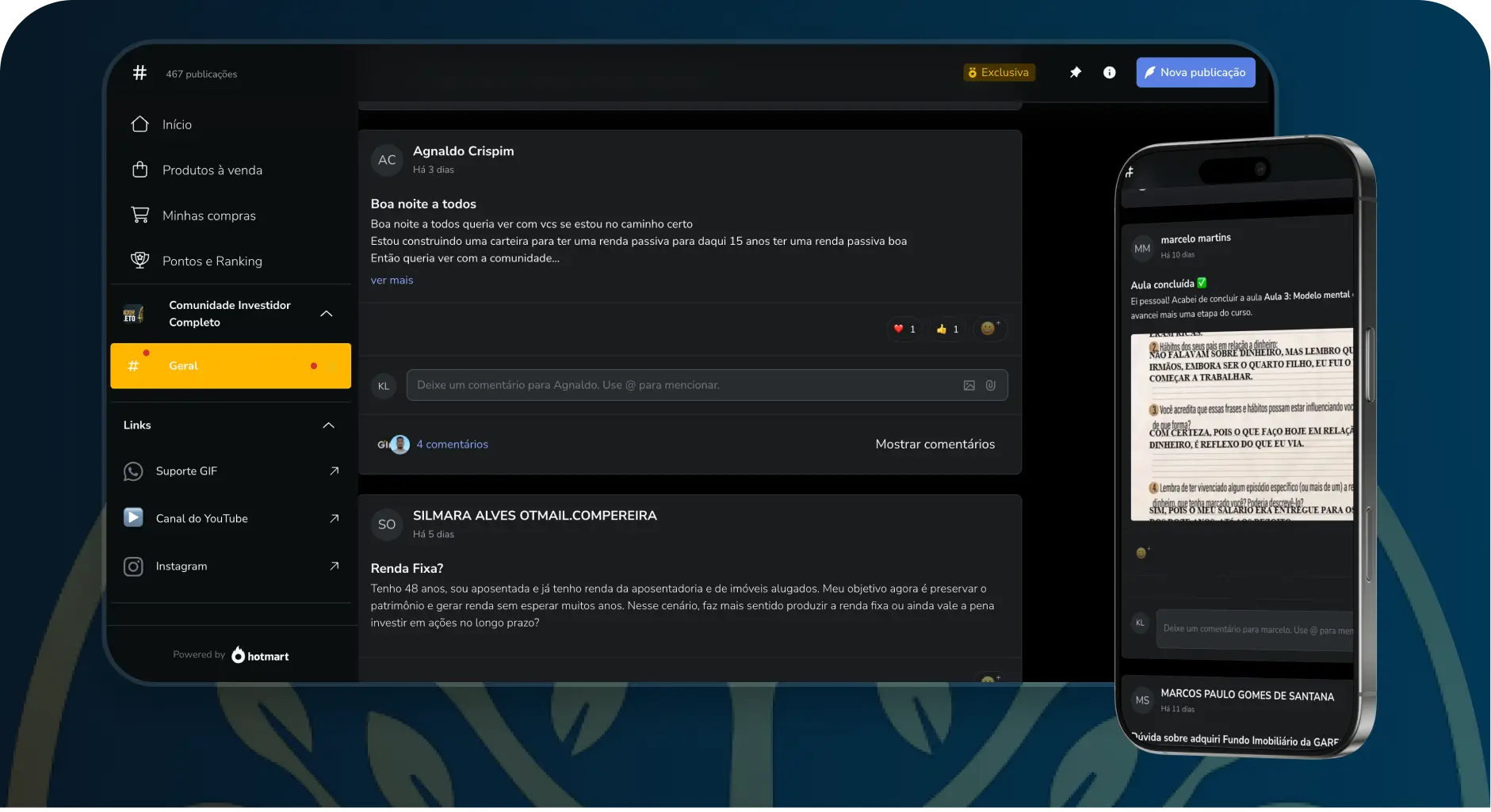Click the paperclip attachment icon in comment box
1491x812 pixels.
991,386
